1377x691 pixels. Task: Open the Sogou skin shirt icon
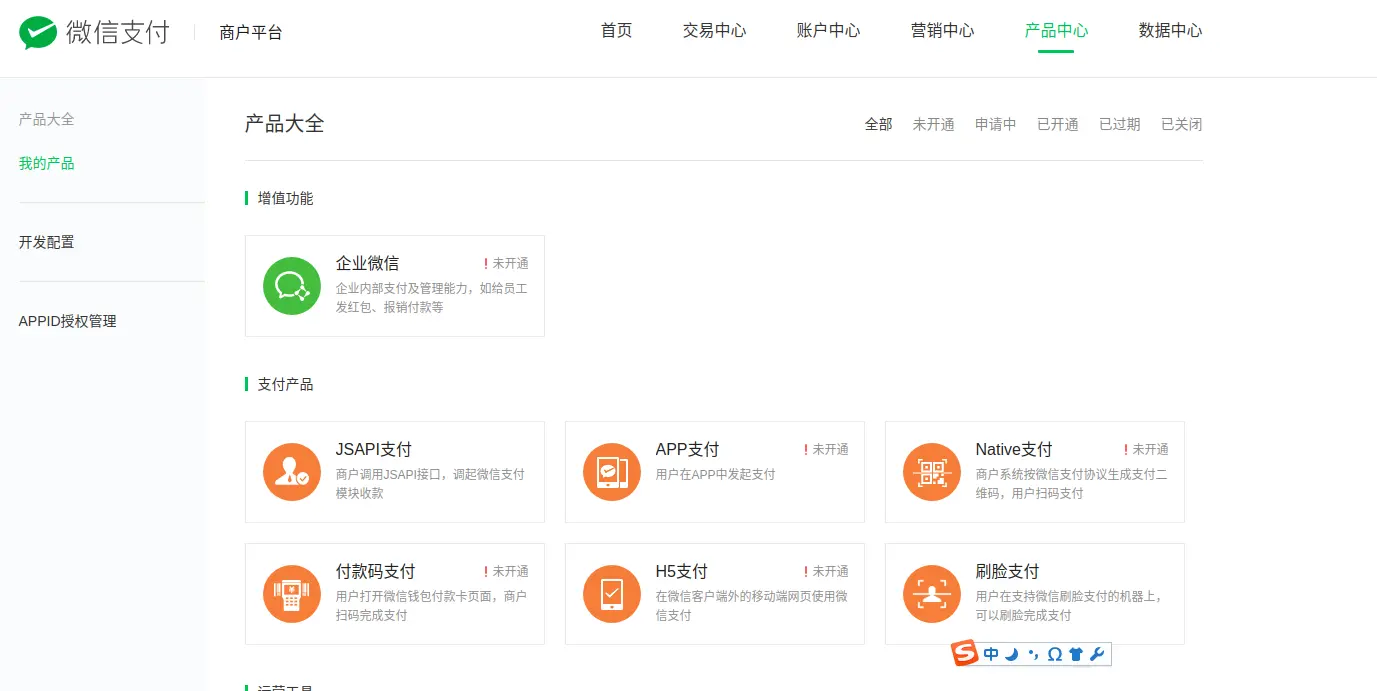coord(1076,655)
